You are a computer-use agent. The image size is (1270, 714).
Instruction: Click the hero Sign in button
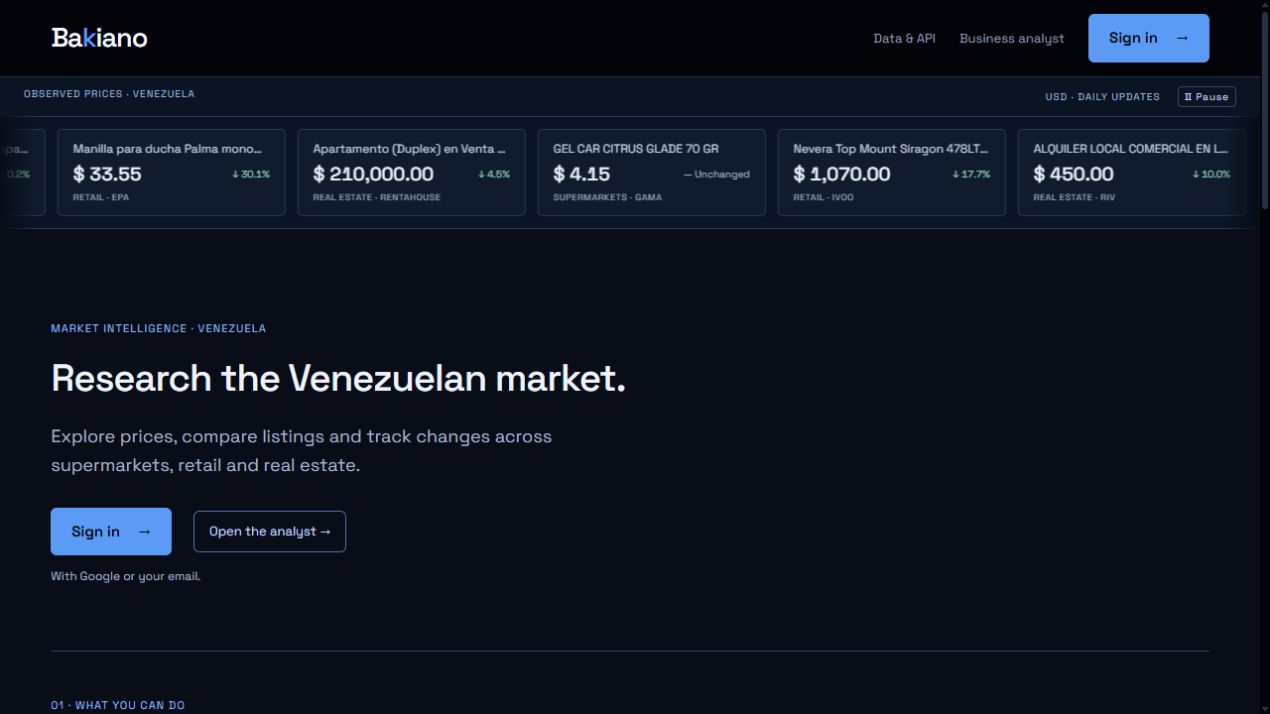tap(111, 531)
